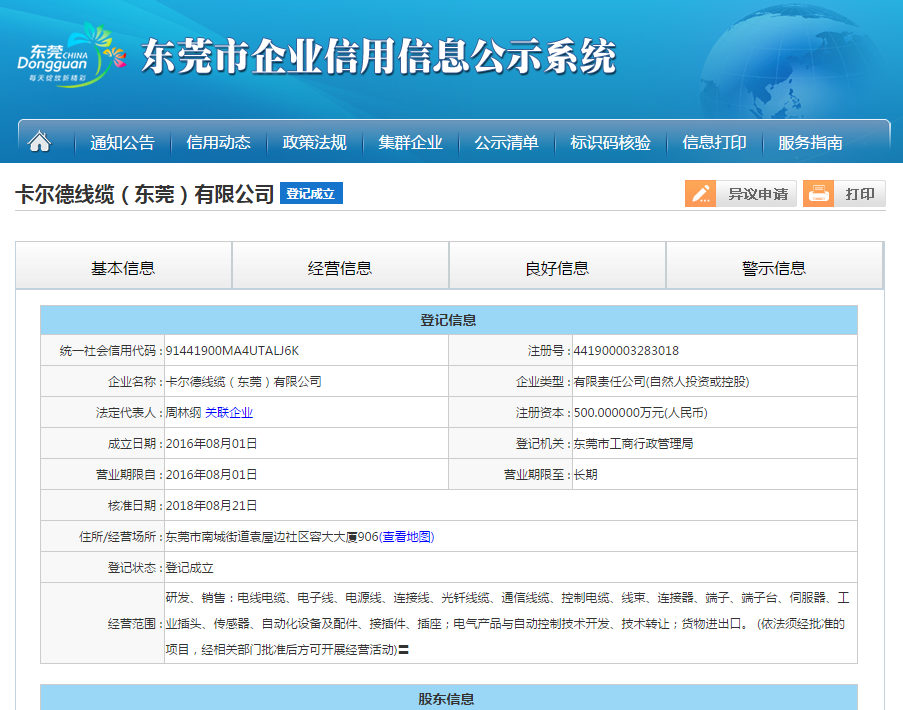
Task: Click approval date 2018年08月21日
Action: coord(211,506)
